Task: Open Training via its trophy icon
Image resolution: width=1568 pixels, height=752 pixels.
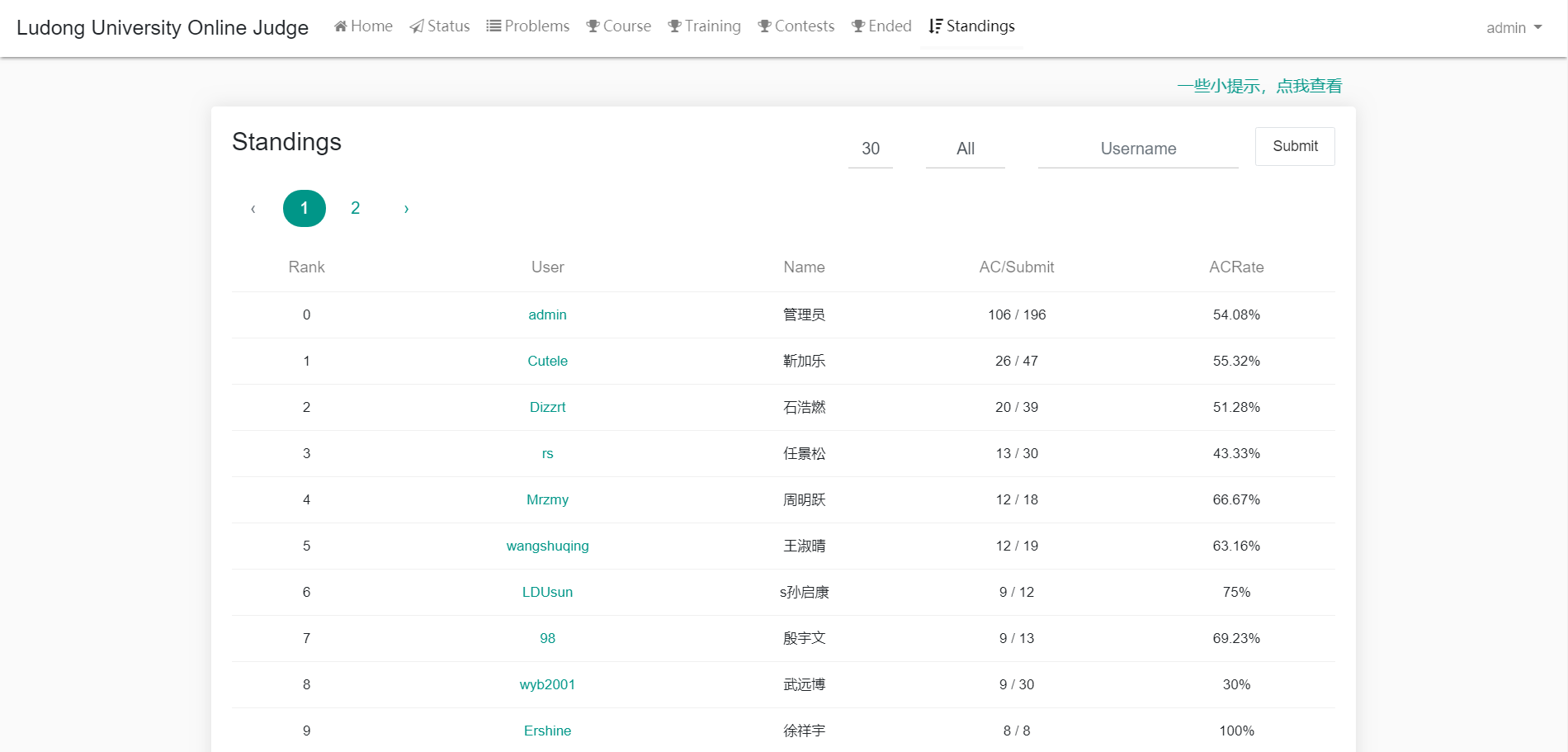Action: pos(675,26)
